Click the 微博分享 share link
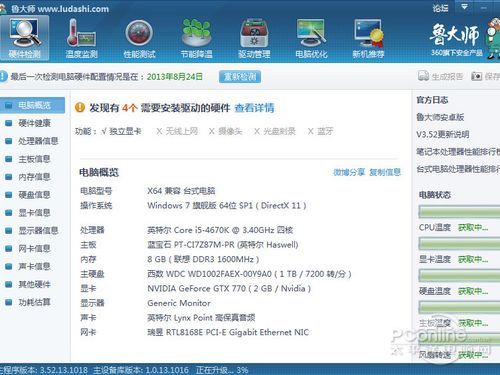Image resolution: width=500 pixels, height=375 pixels. (349, 172)
